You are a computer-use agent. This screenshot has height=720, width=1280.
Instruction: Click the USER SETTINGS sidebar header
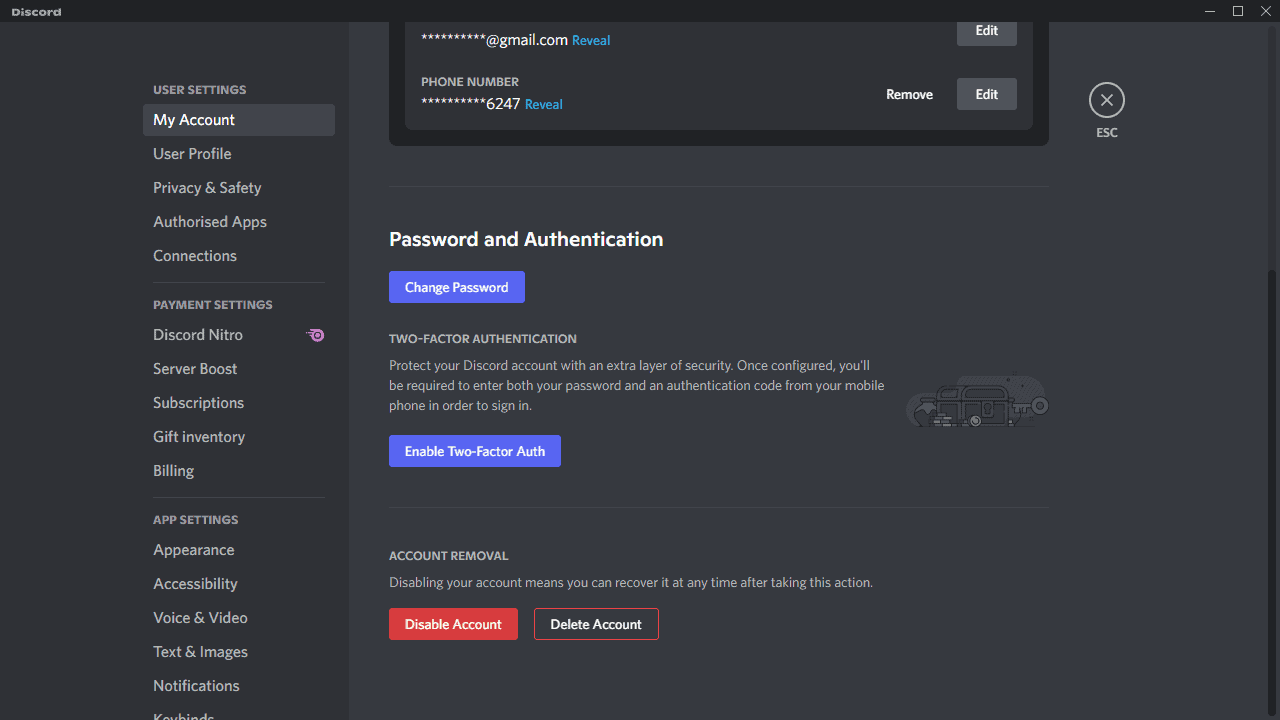pos(199,90)
